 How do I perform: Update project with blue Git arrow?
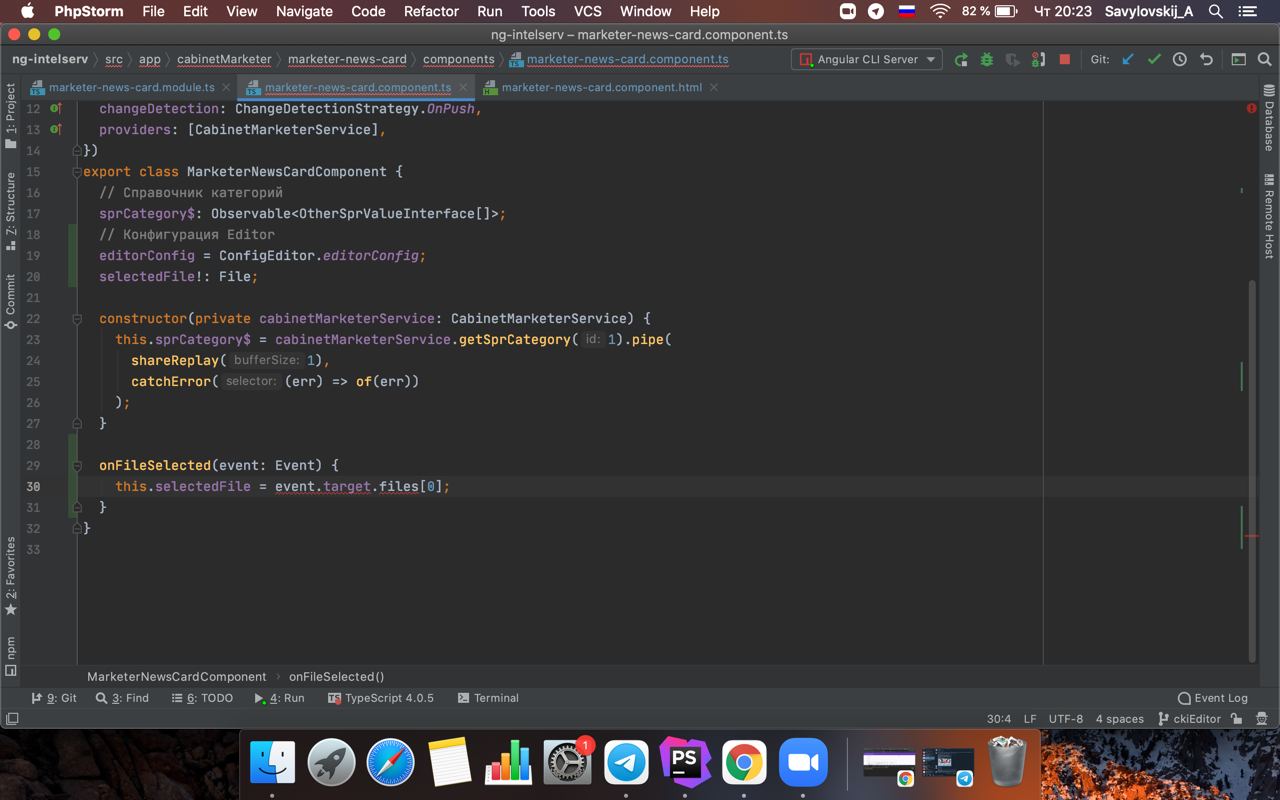click(x=1128, y=59)
